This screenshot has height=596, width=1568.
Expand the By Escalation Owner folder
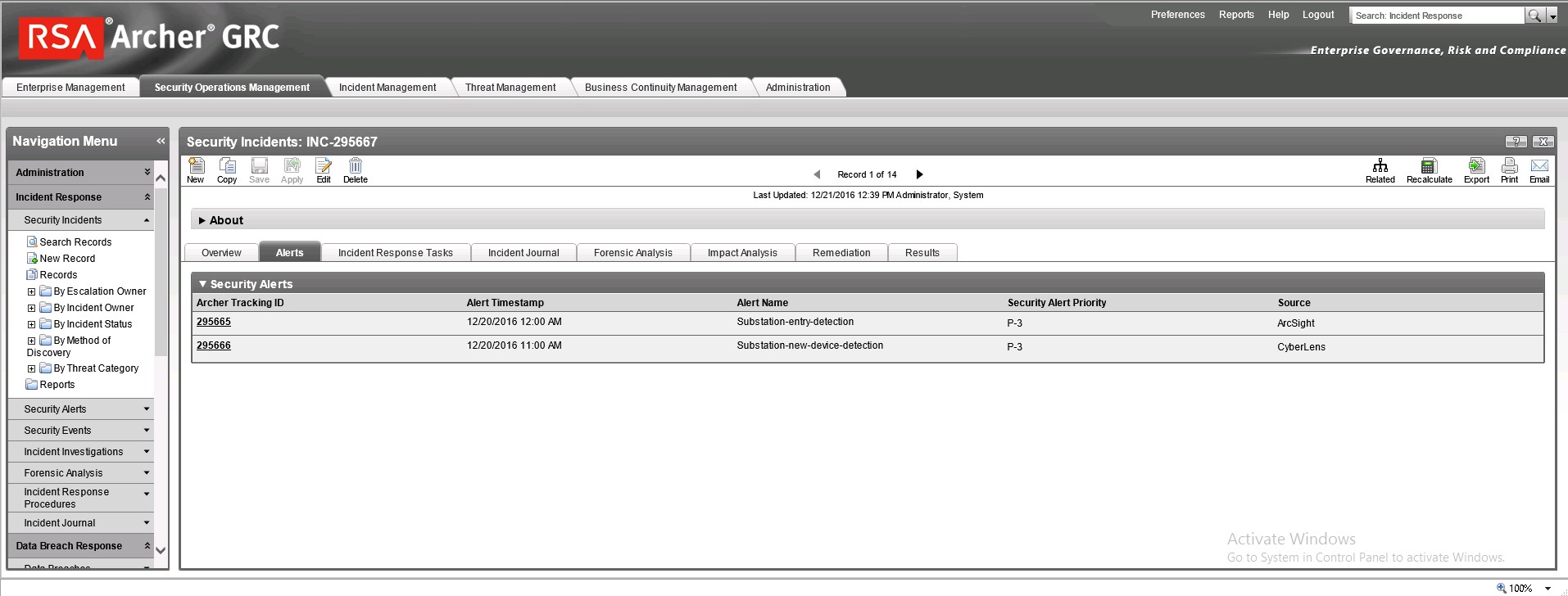[x=31, y=291]
